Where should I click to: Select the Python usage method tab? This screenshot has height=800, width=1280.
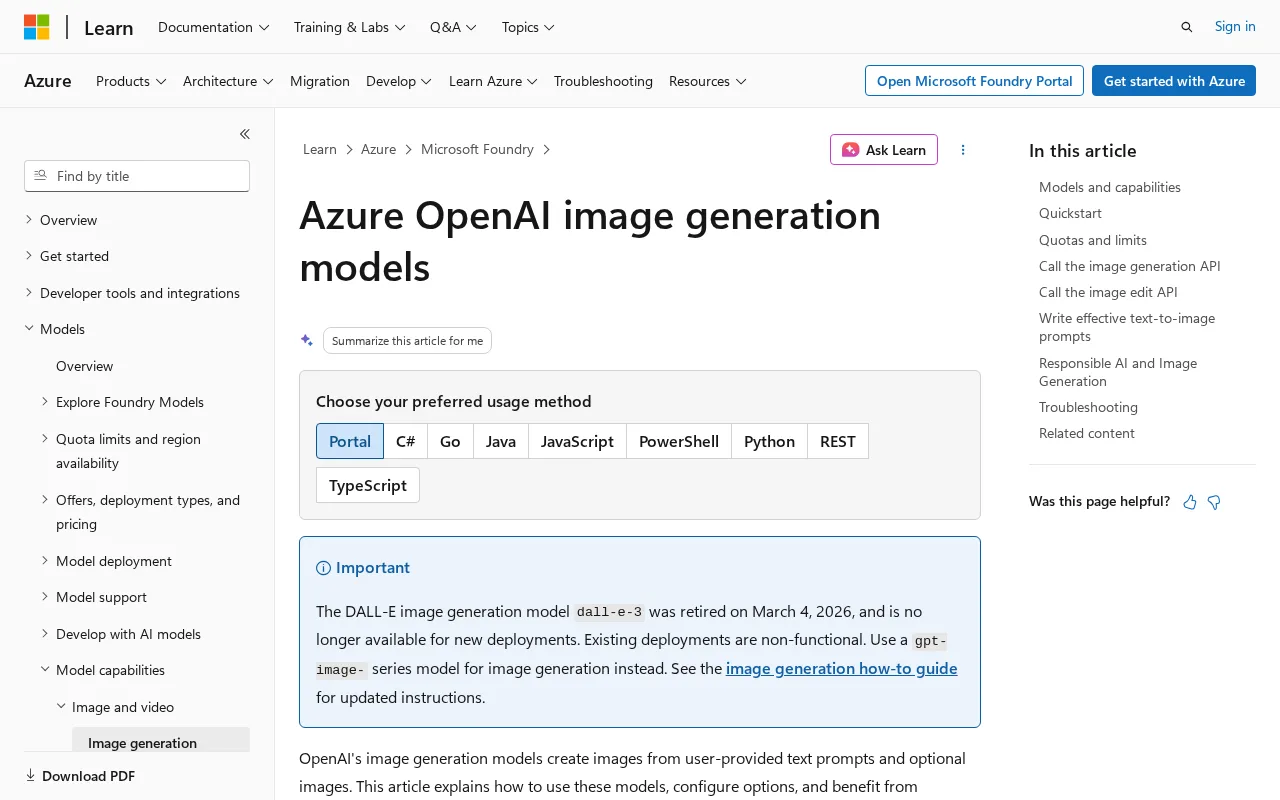click(769, 441)
